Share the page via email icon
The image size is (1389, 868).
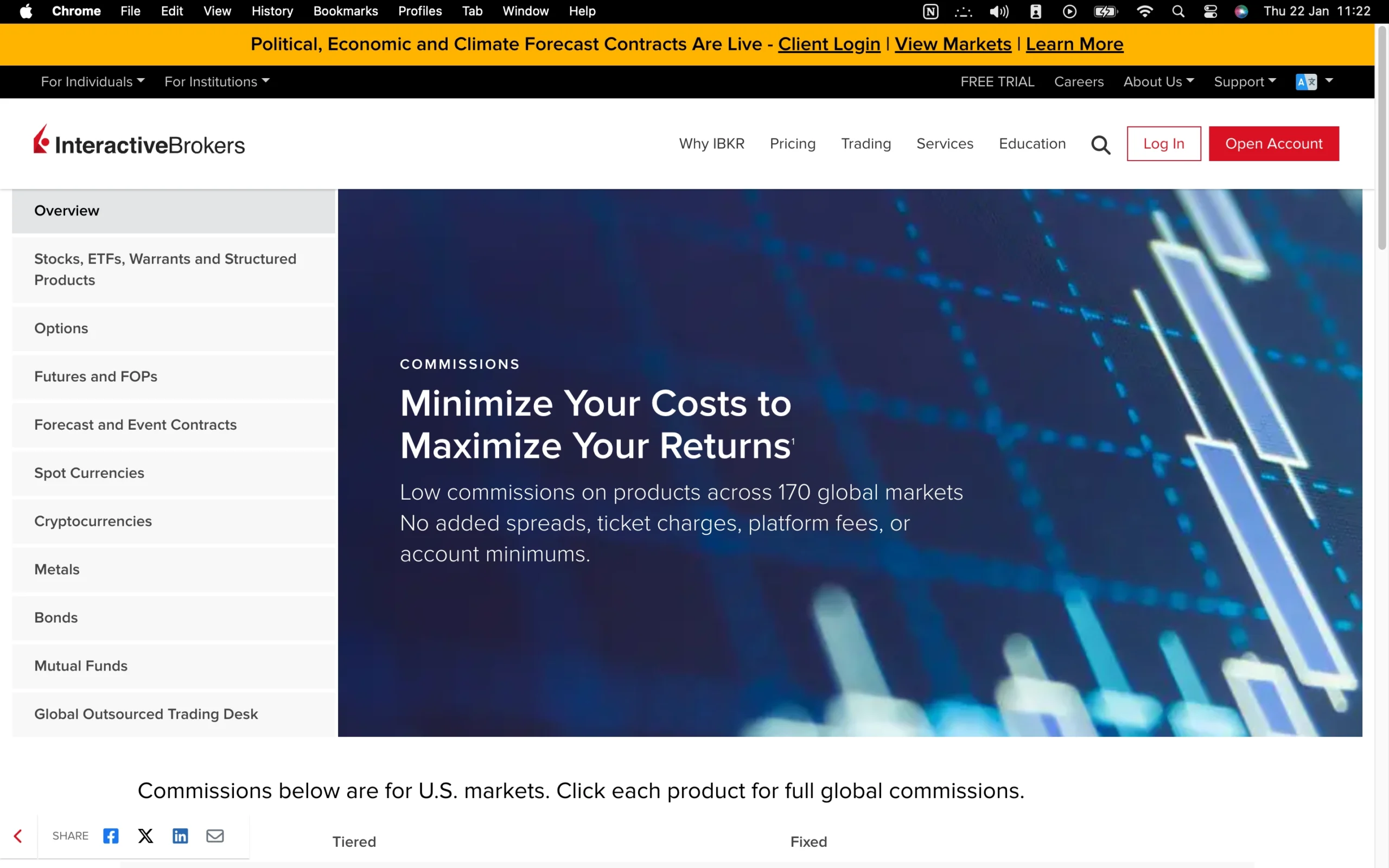[215, 836]
